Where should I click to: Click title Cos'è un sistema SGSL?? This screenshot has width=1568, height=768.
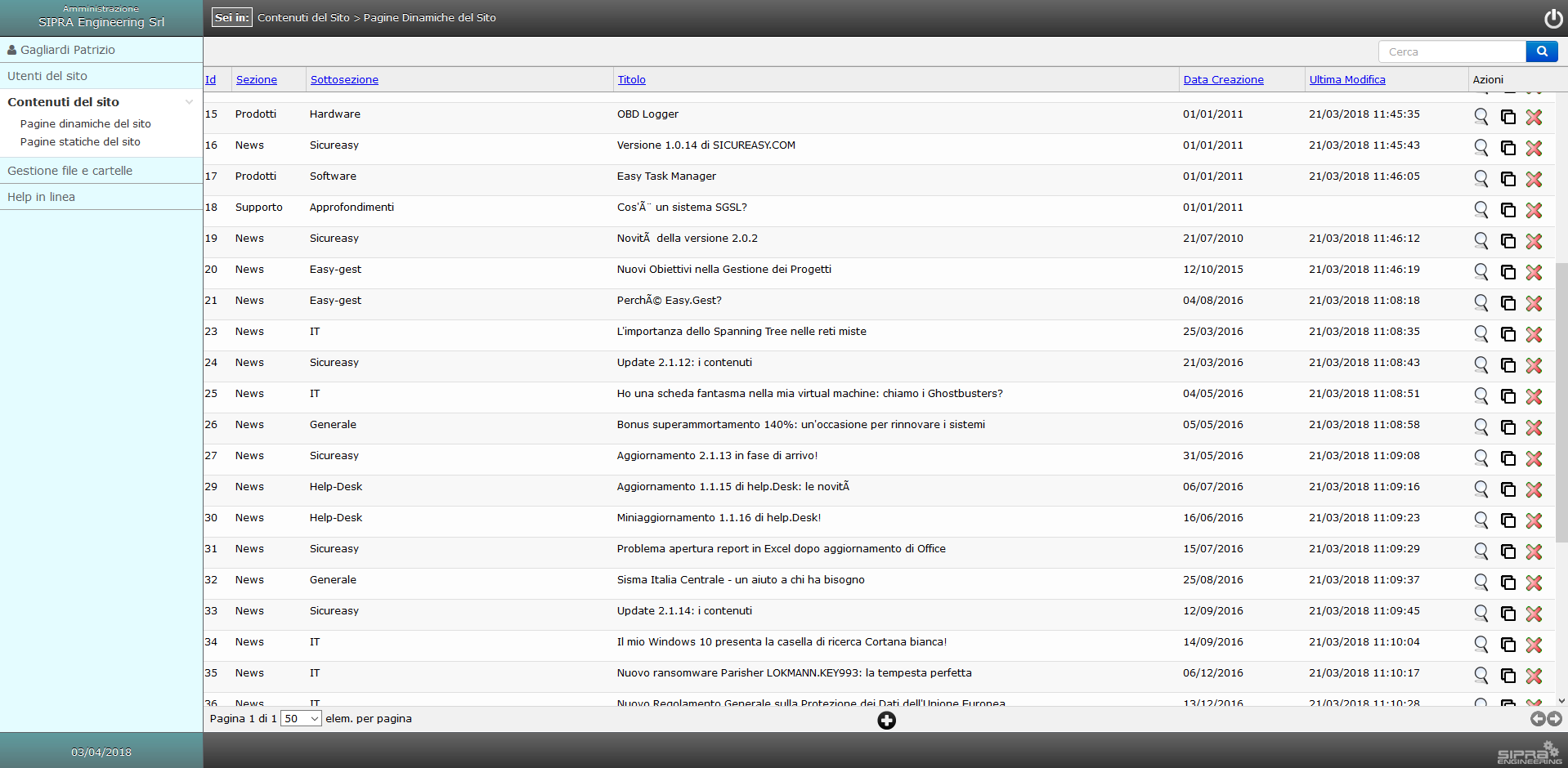[682, 207]
